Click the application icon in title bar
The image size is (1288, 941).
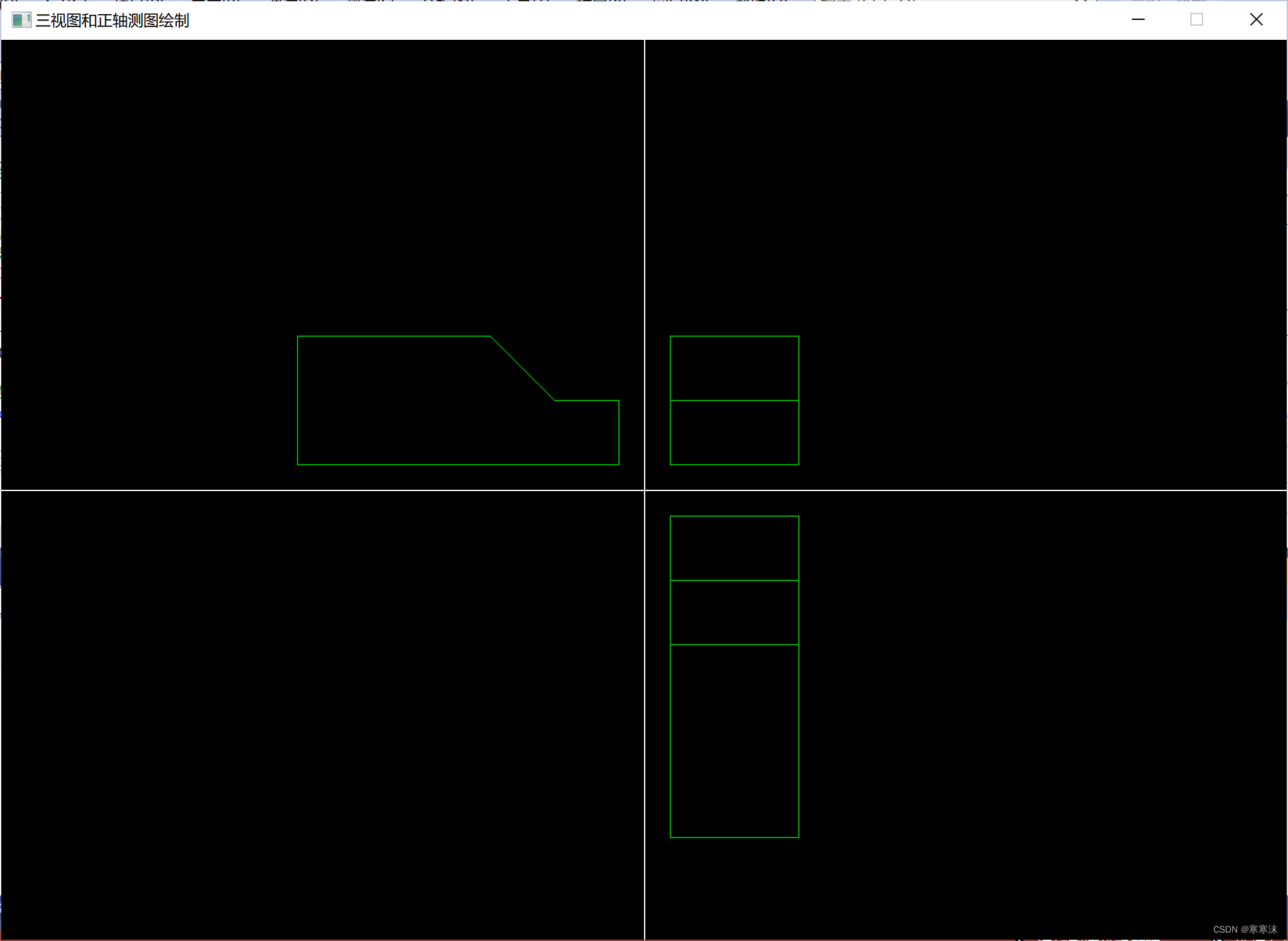(21, 21)
